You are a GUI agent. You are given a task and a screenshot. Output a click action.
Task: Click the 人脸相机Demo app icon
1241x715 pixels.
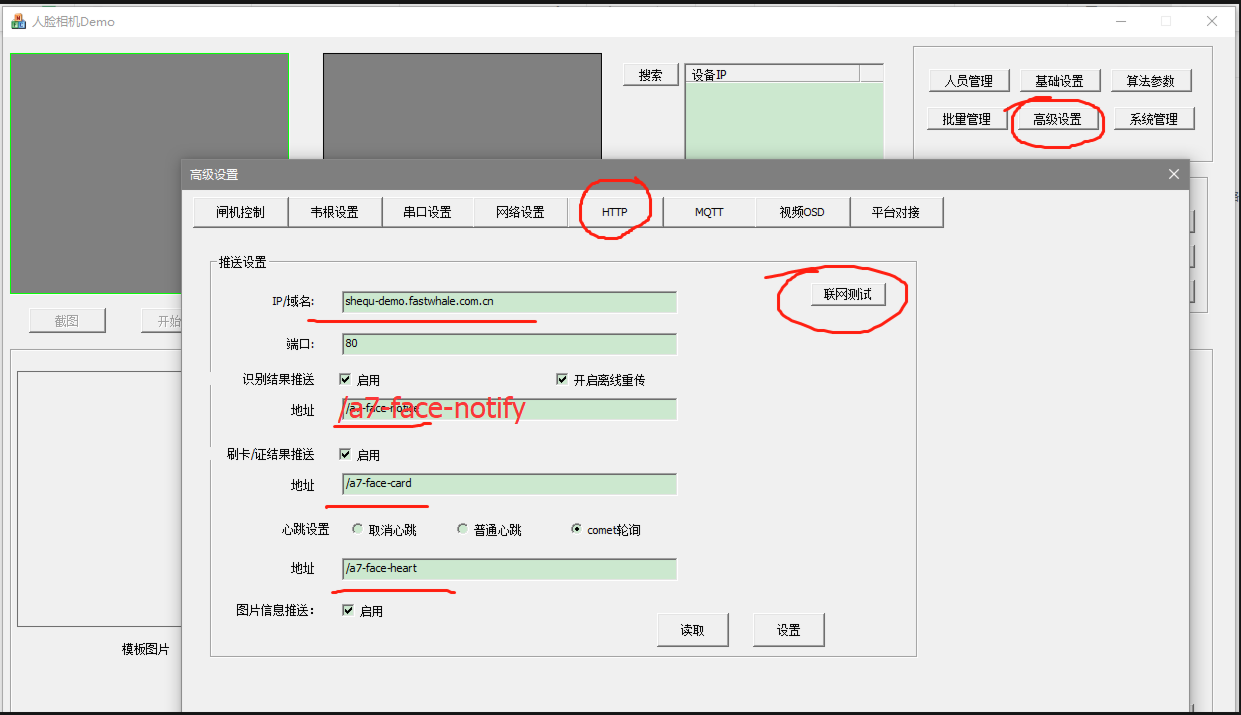coord(17,21)
